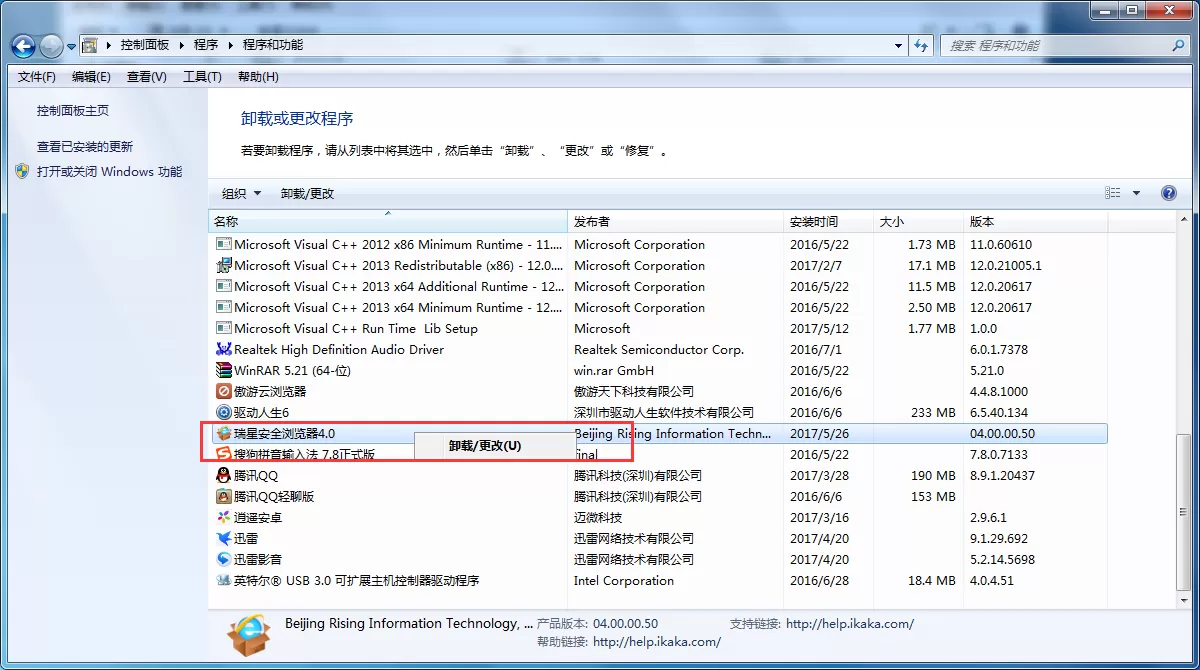Click the refresh button beside address bar

tap(922, 46)
